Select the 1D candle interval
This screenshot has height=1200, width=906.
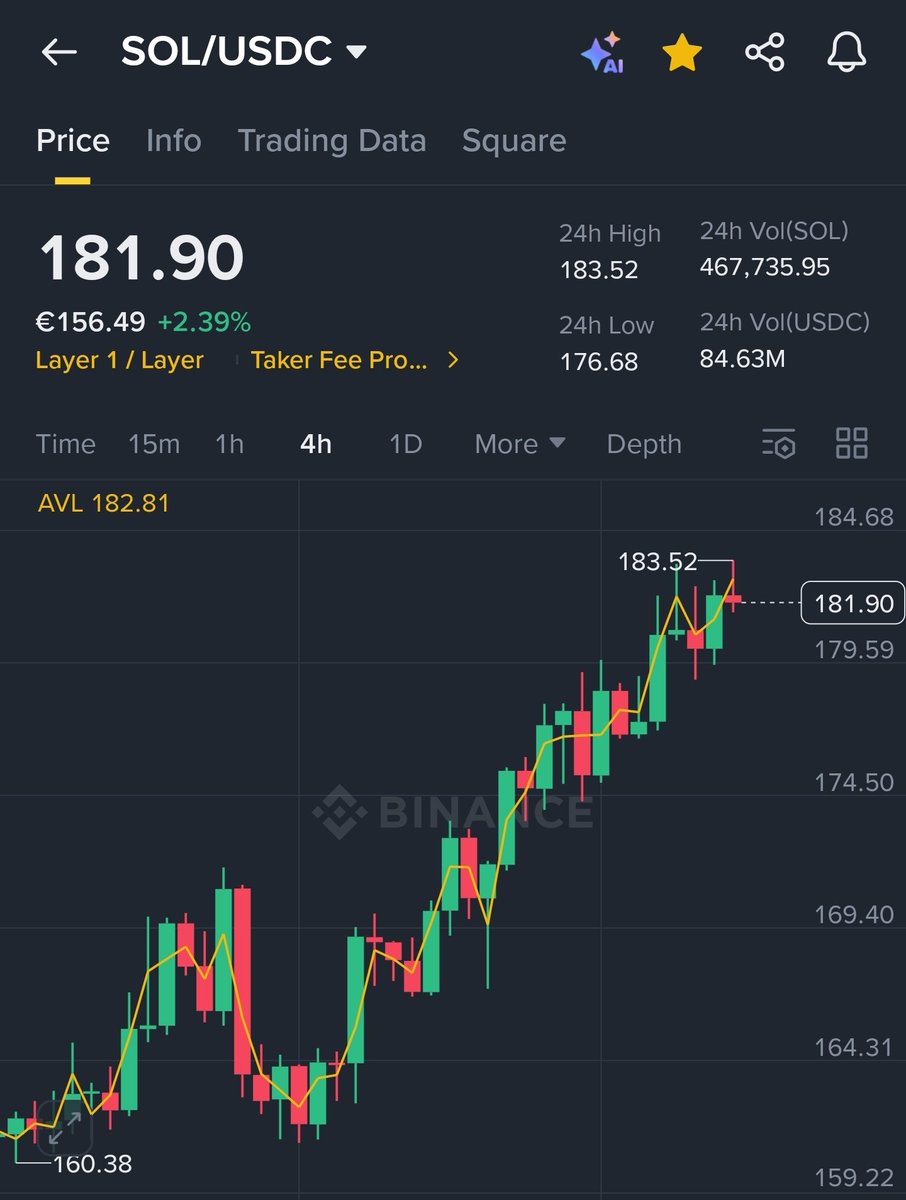coord(404,444)
